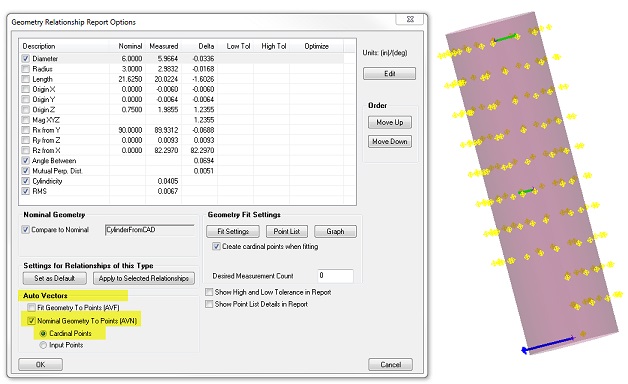The width and height of the screenshot is (628, 384).
Task: Enable the Radius row checkbox
Action: pyautogui.click(x=26, y=69)
